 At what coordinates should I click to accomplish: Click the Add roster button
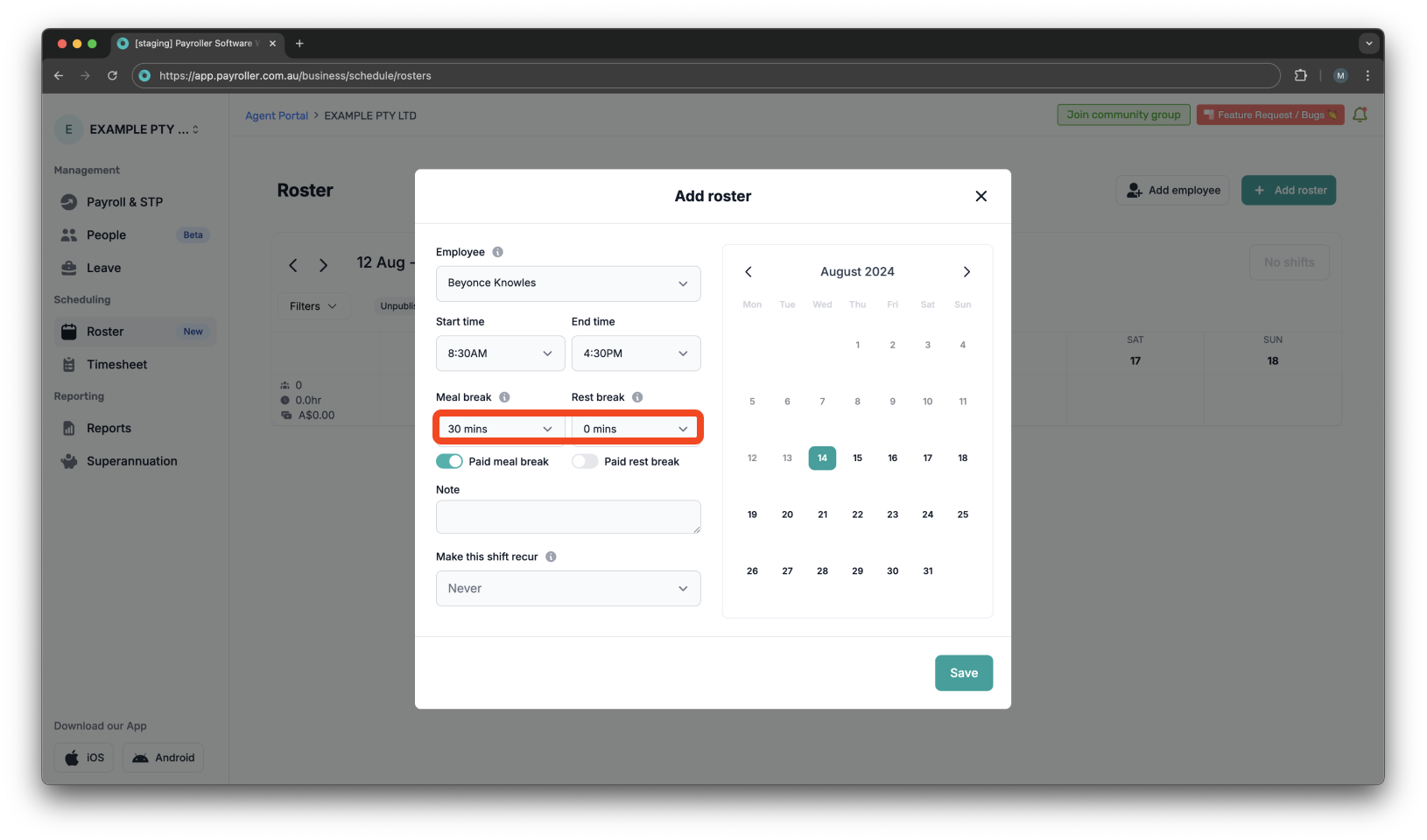(1289, 190)
